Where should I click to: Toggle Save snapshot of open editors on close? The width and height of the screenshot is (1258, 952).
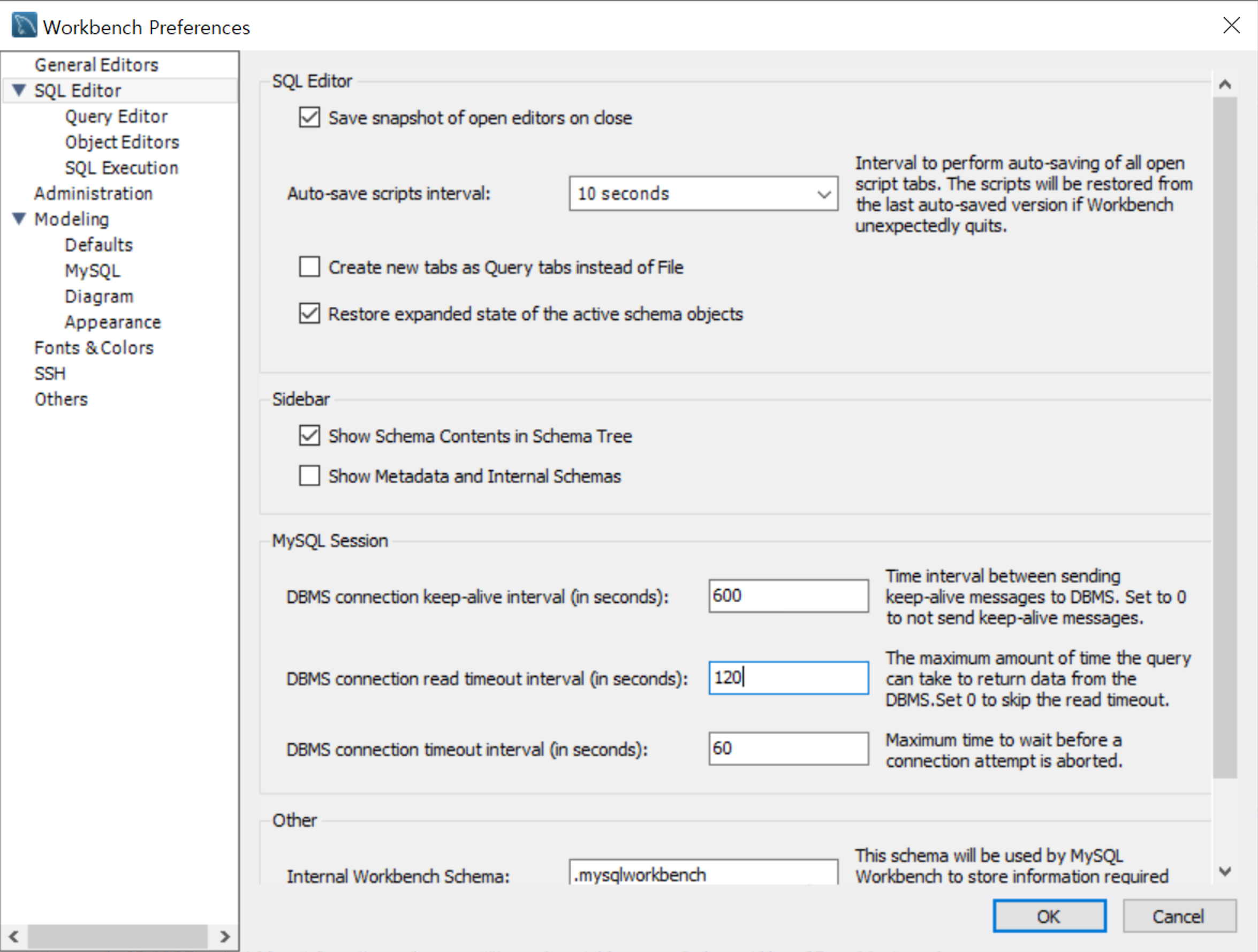pyautogui.click(x=309, y=118)
